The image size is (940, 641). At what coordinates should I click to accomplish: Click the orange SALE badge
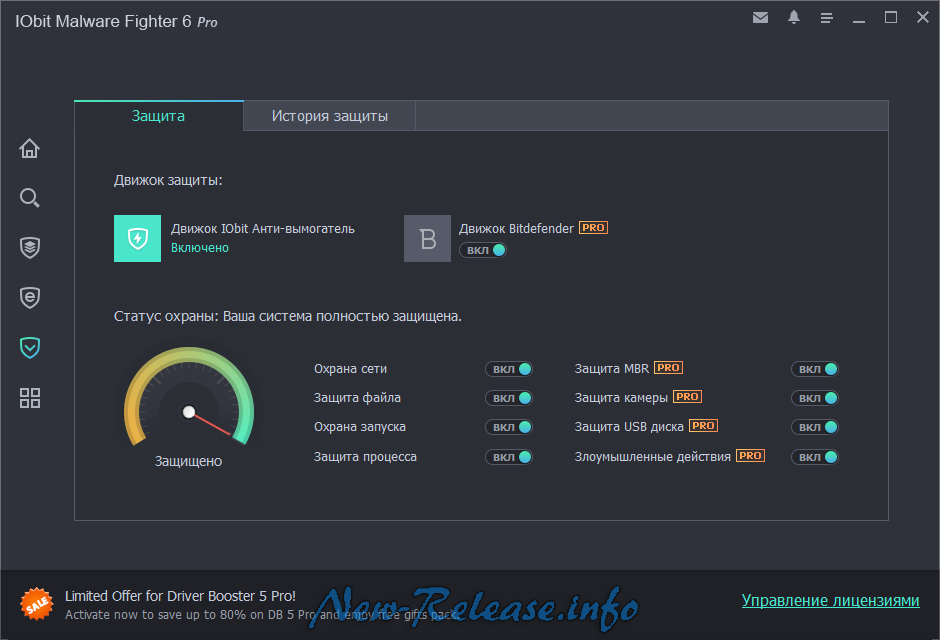tap(37, 604)
